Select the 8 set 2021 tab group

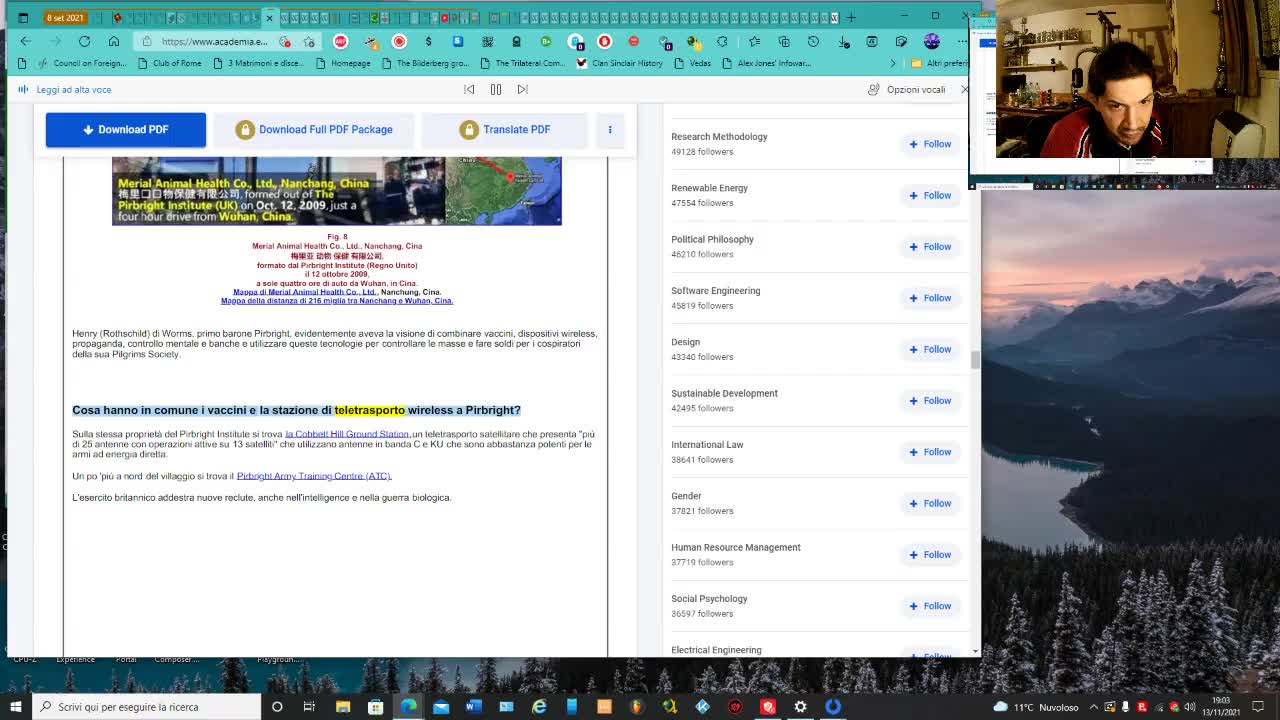point(66,18)
